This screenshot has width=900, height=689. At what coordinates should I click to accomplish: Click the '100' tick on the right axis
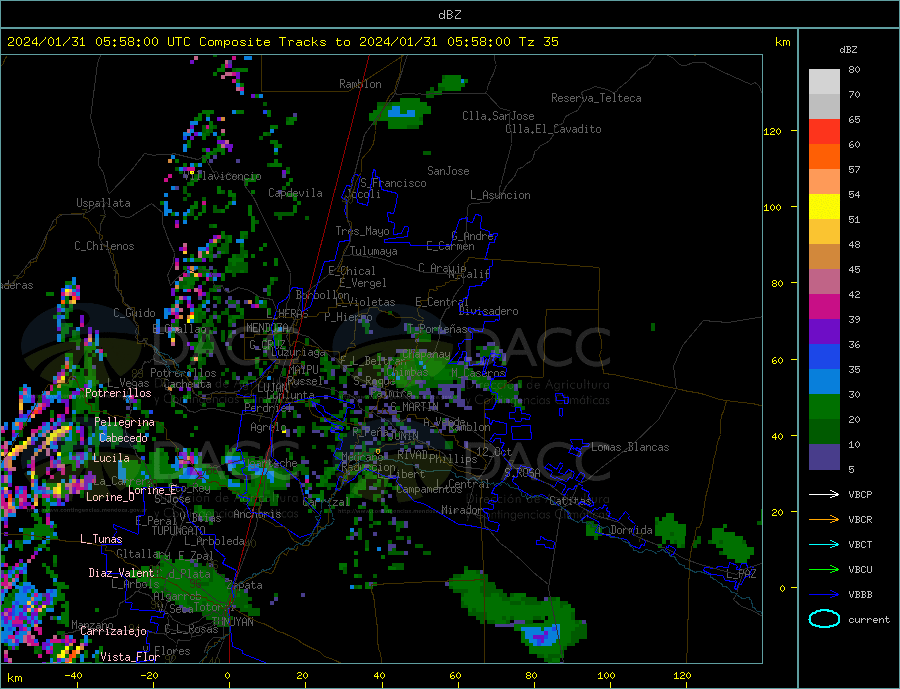click(773, 207)
